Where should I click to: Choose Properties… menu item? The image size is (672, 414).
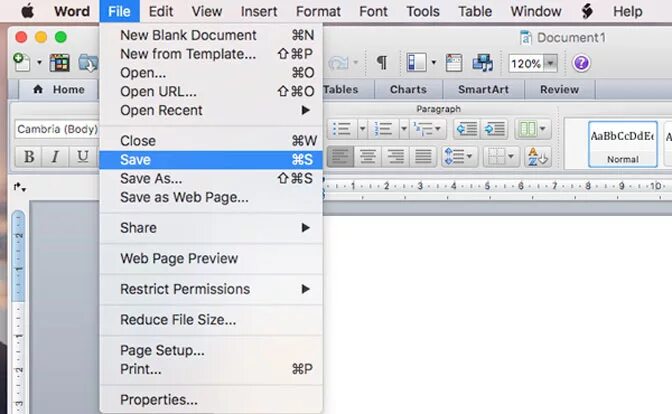[x=211, y=400]
